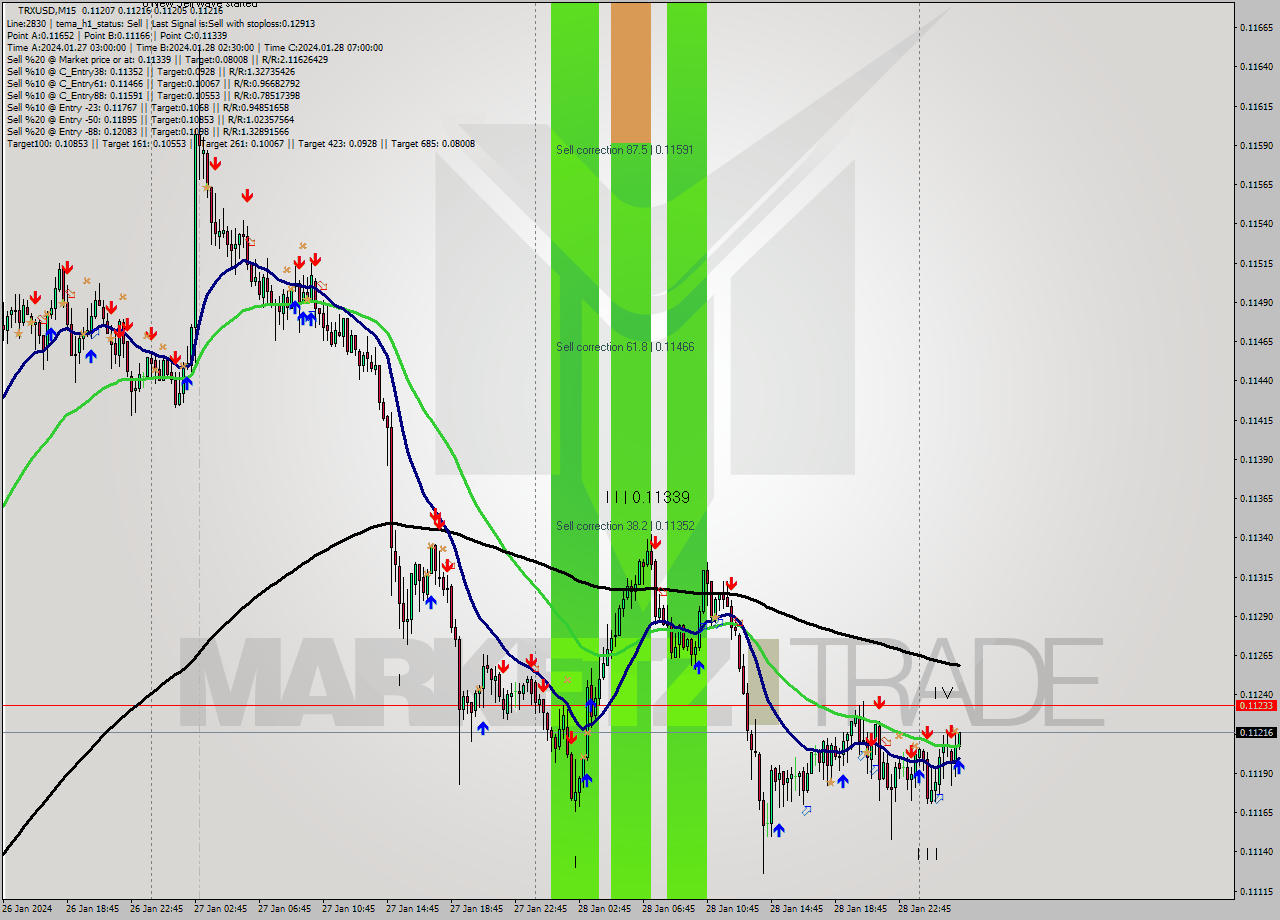The image size is (1280, 920).
Task: Click the '27 Jan 18:45' time axis label
Action: [x=476, y=909]
